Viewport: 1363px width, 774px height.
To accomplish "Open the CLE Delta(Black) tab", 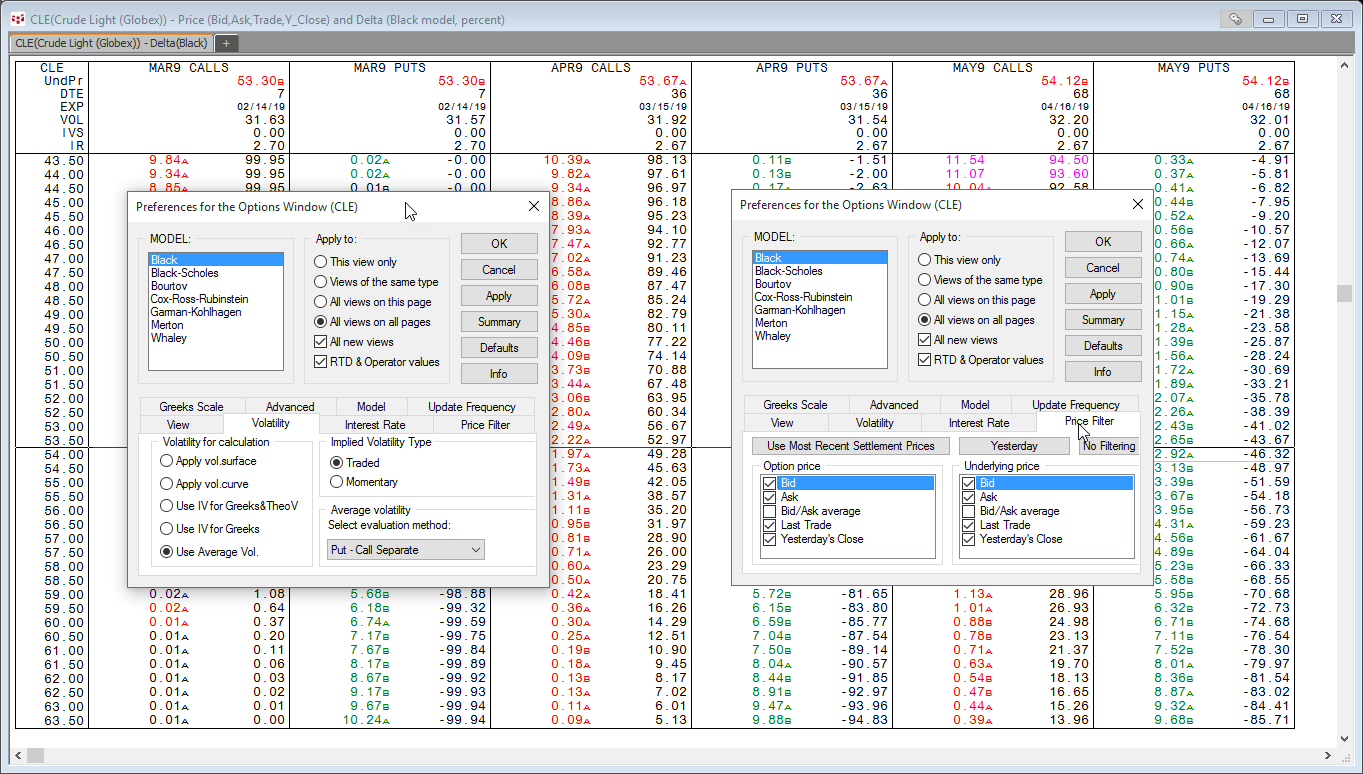I will (112, 43).
